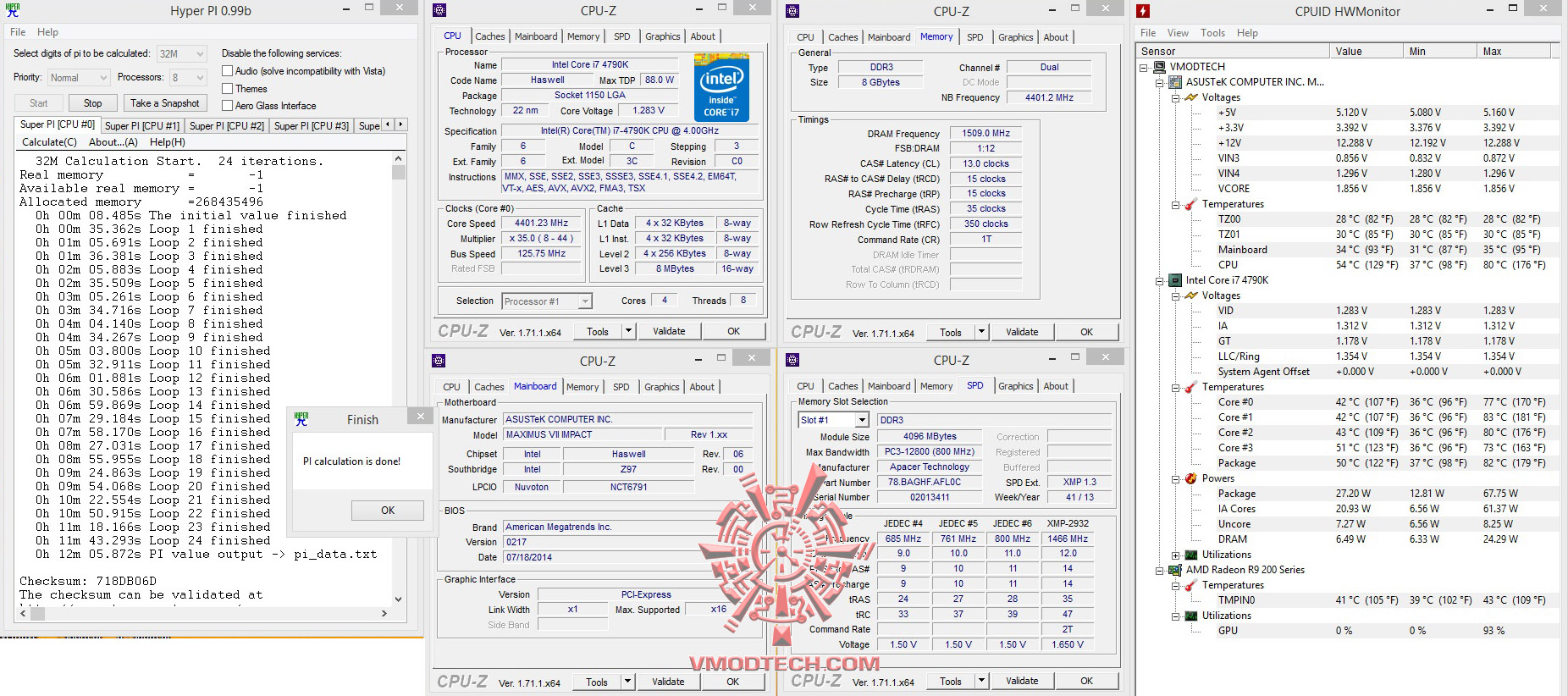Screen dimensions: 1568x696
Task: Collapse the ASUSTeK COMPUTER tree node
Action: tap(1159, 82)
